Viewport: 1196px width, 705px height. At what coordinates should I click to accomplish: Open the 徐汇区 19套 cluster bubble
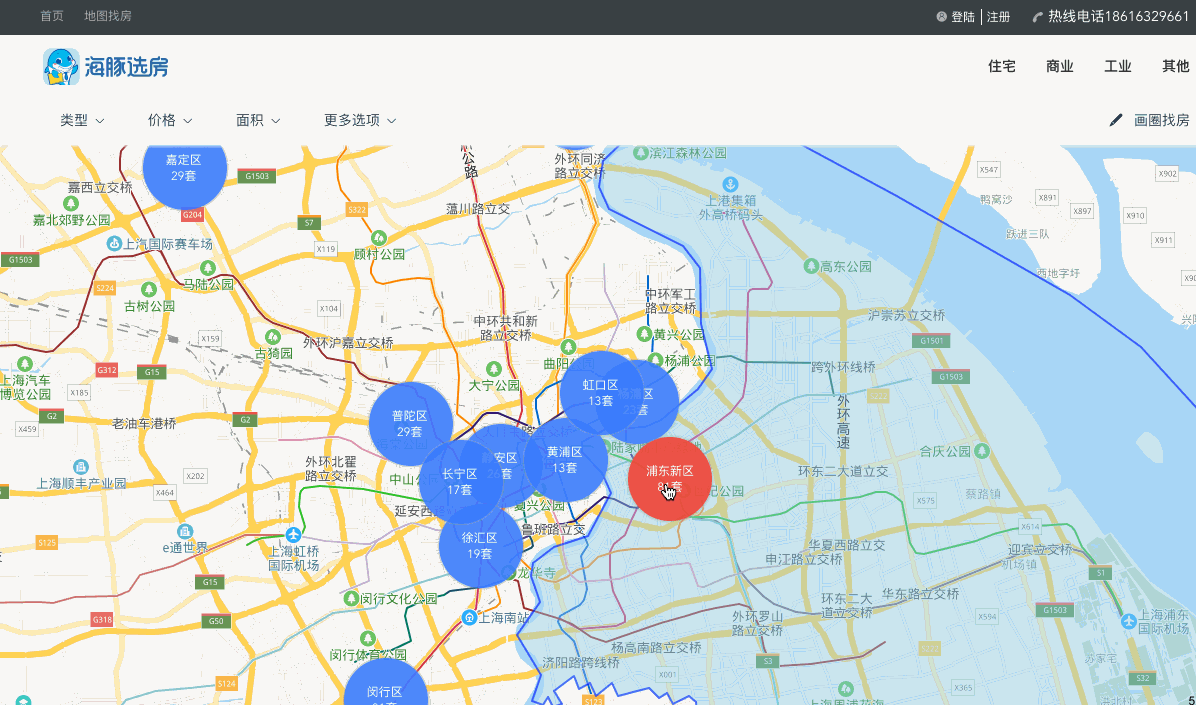click(480, 546)
